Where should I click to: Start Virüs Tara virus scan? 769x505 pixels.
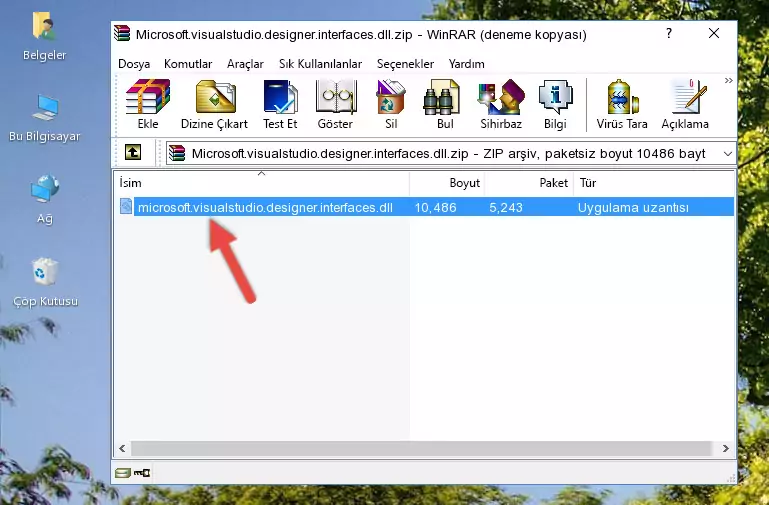point(622,104)
